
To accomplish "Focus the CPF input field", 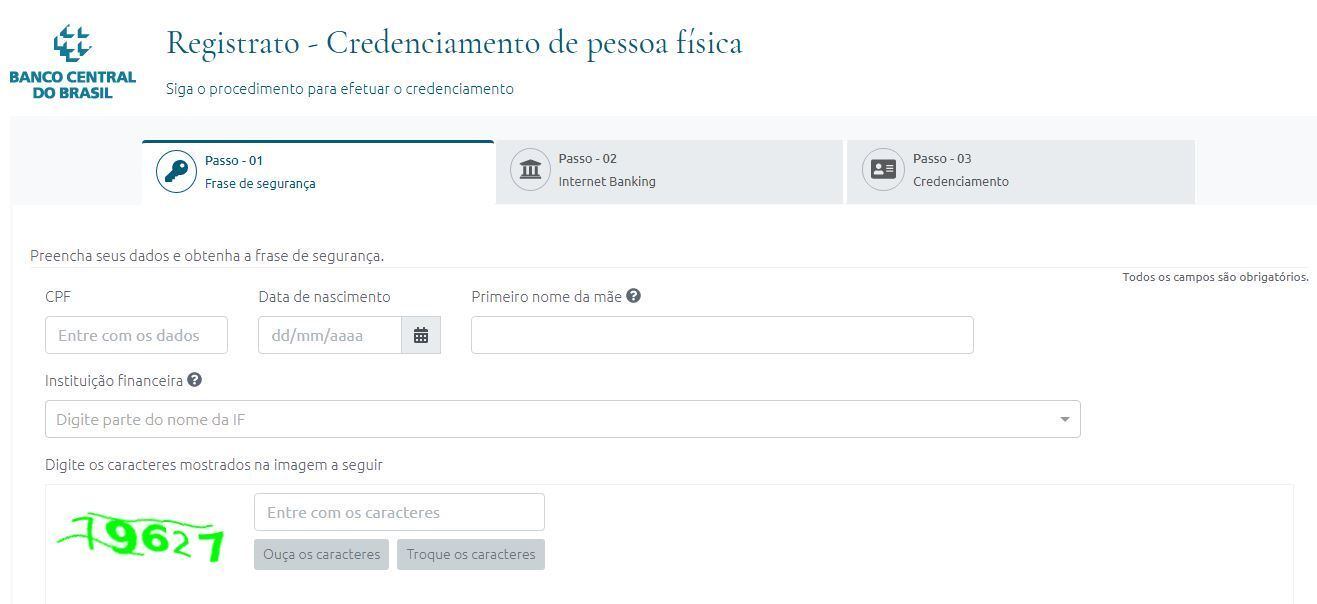I will [136, 336].
